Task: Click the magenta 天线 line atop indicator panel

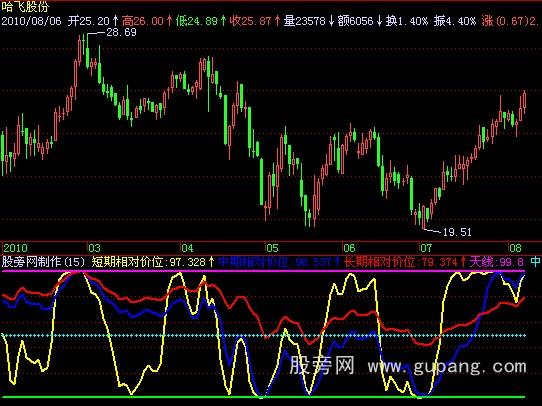Action: point(263,271)
